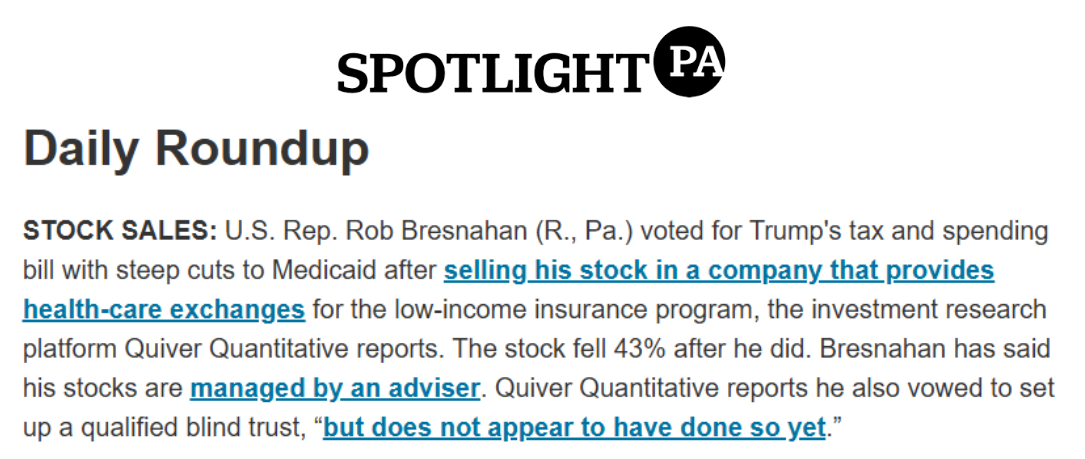Click the Spotlight PA logo
The image size is (1085, 459).
(x=531, y=62)
